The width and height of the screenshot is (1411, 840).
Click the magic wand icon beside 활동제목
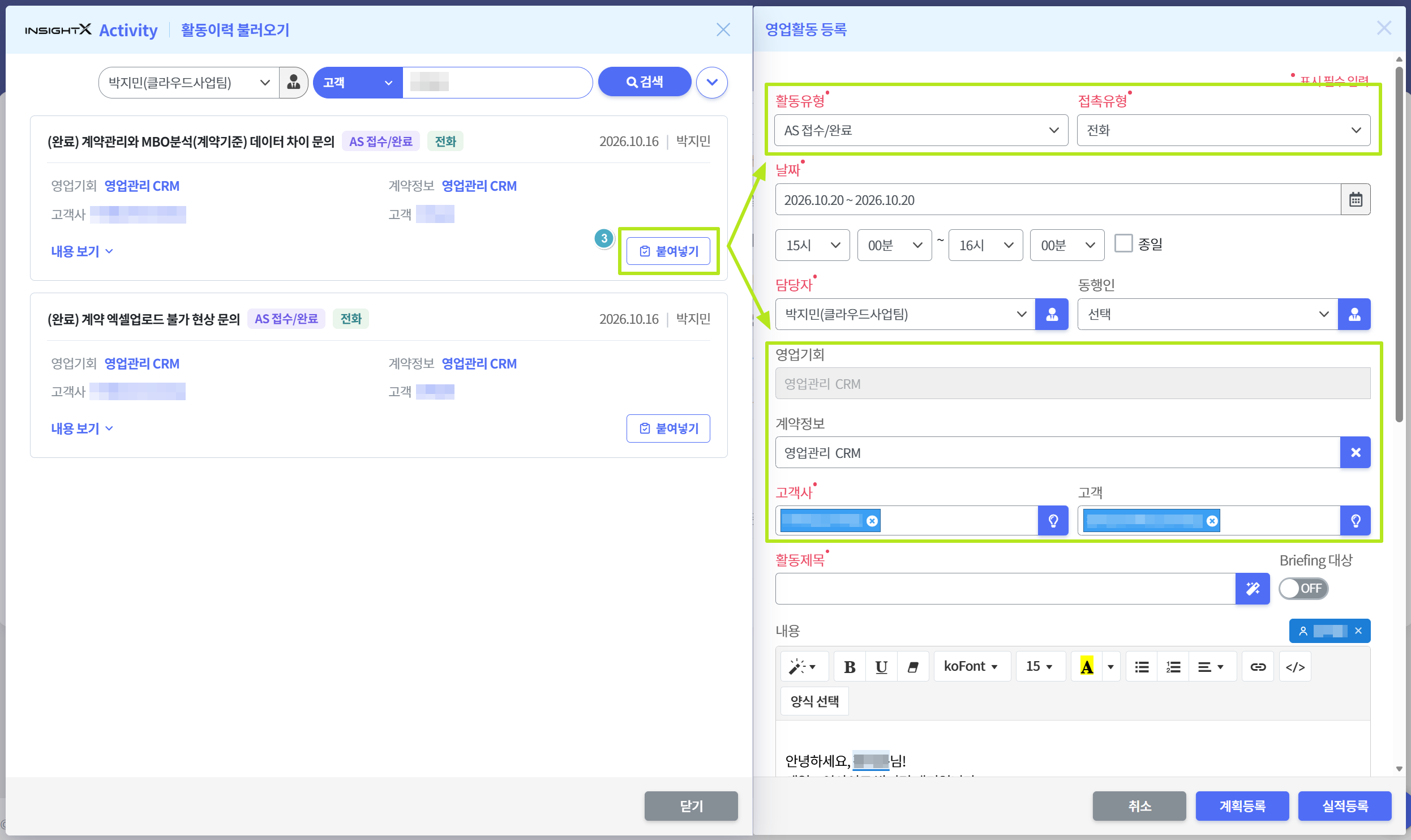point(1253,589)
